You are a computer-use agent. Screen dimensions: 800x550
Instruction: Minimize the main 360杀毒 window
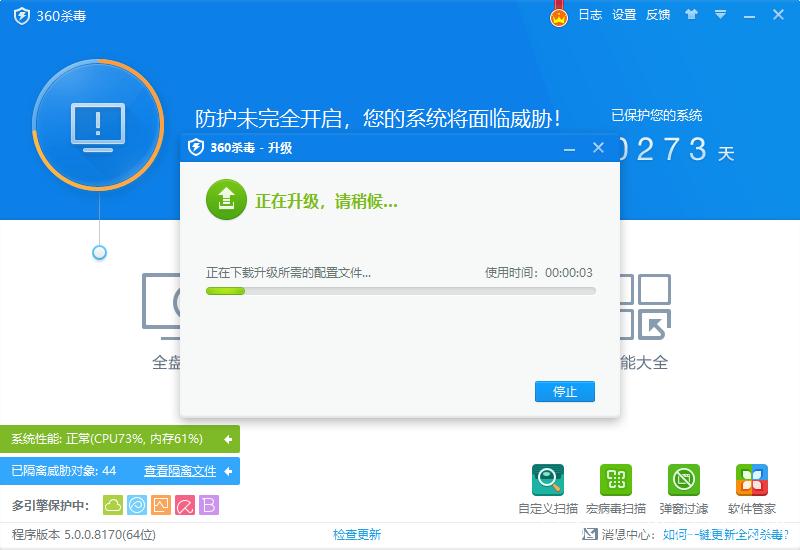749,16
